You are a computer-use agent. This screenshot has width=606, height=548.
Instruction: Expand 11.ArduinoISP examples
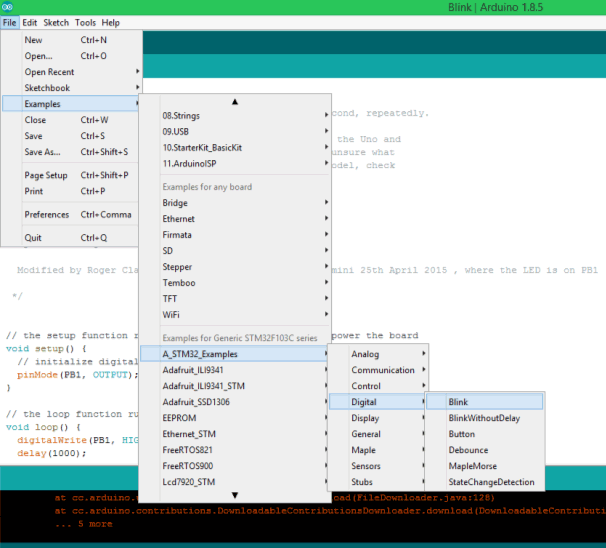click(235, 163)
